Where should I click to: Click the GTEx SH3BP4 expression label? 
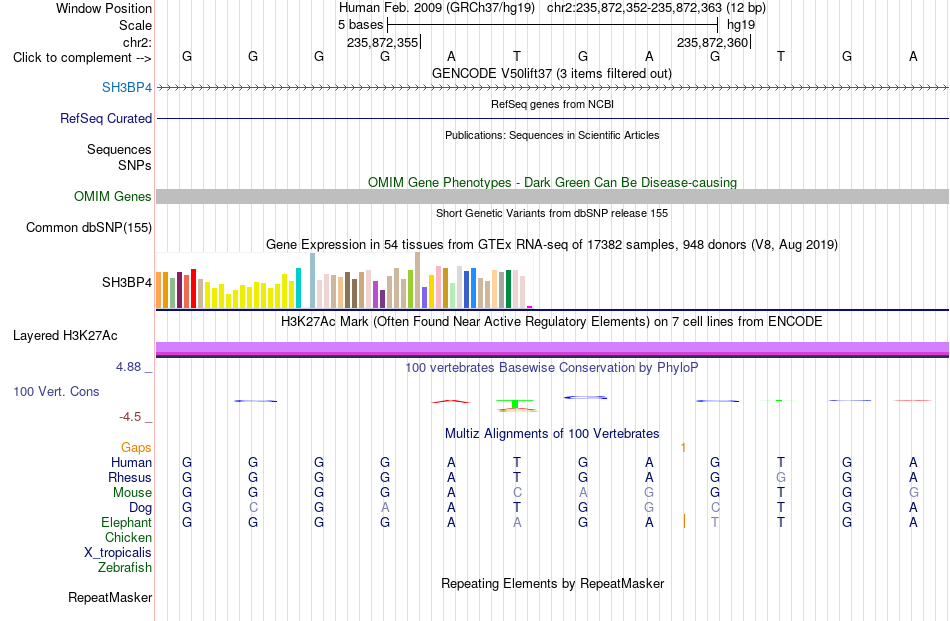tap(127, 282)
